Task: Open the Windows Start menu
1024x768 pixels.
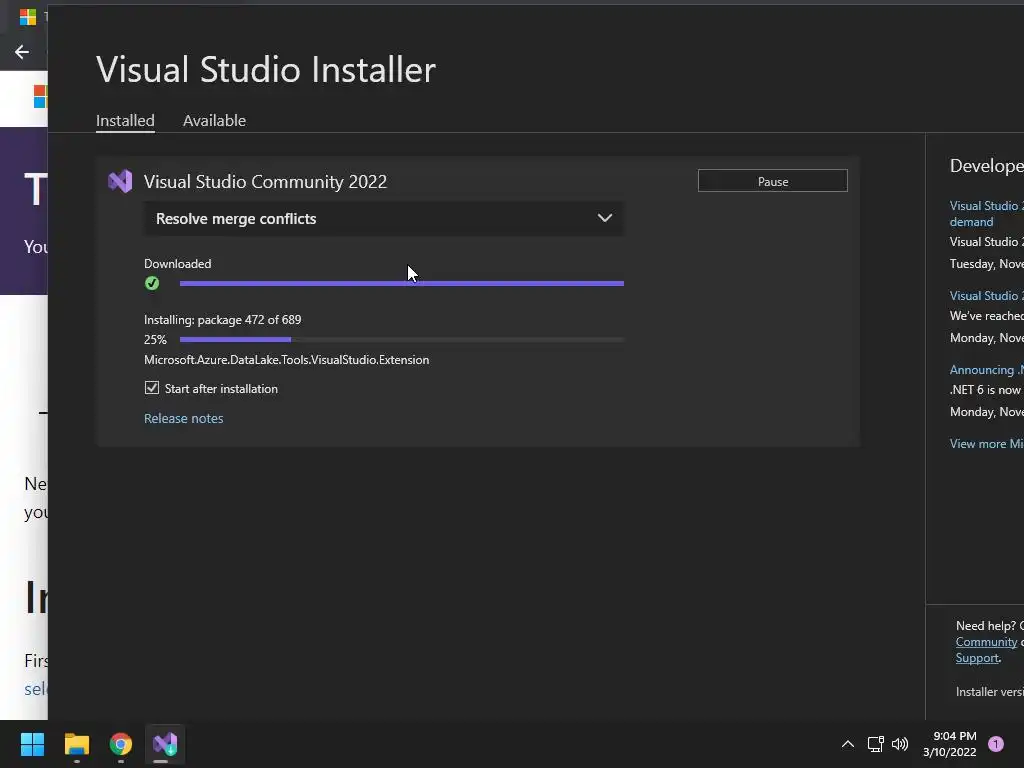Action: click(32, 744)
